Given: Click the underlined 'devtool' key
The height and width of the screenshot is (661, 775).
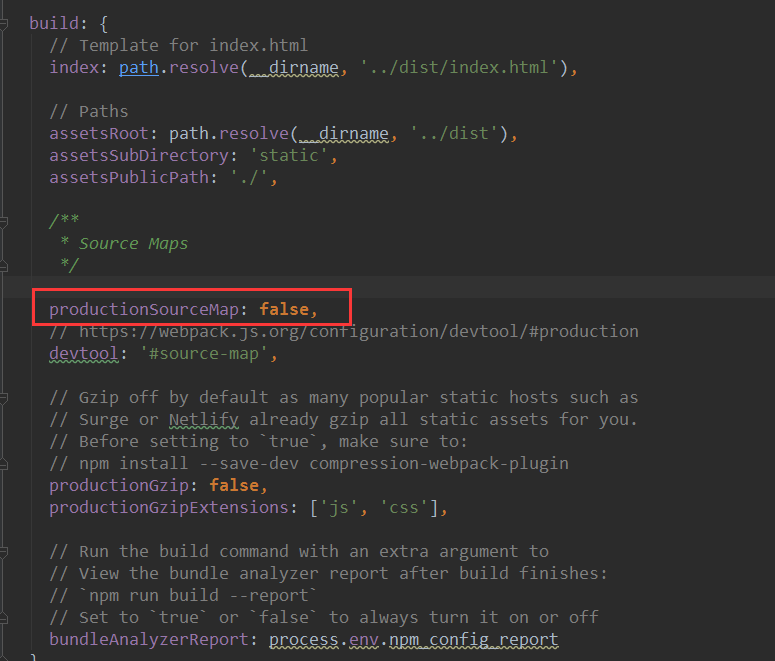Looking at the screenshot, I should (84, 354).
